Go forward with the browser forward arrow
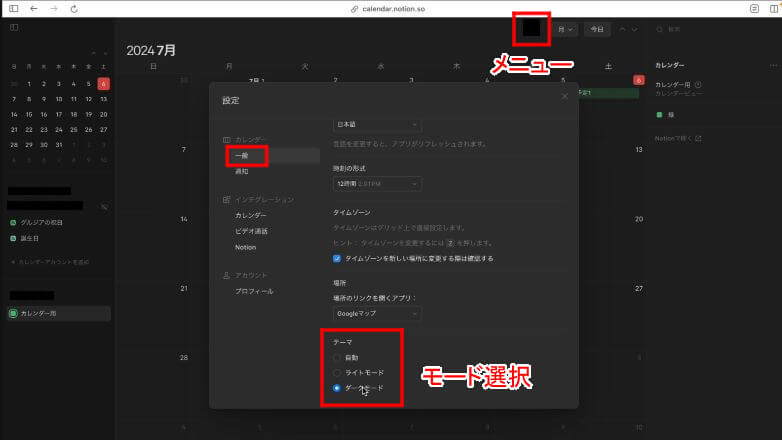 54,8
